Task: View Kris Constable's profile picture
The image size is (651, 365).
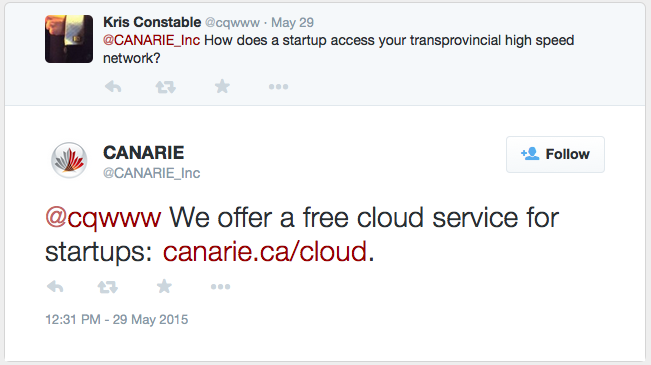Action: click(x=69, y=39)
